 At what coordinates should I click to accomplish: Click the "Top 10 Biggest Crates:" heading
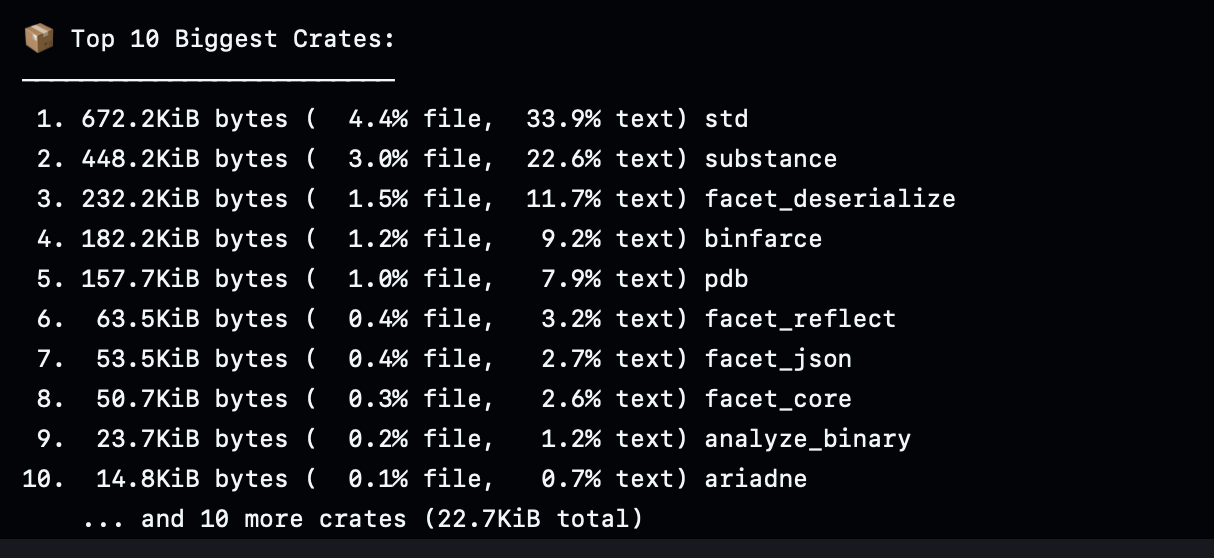(x=232, y=40)
